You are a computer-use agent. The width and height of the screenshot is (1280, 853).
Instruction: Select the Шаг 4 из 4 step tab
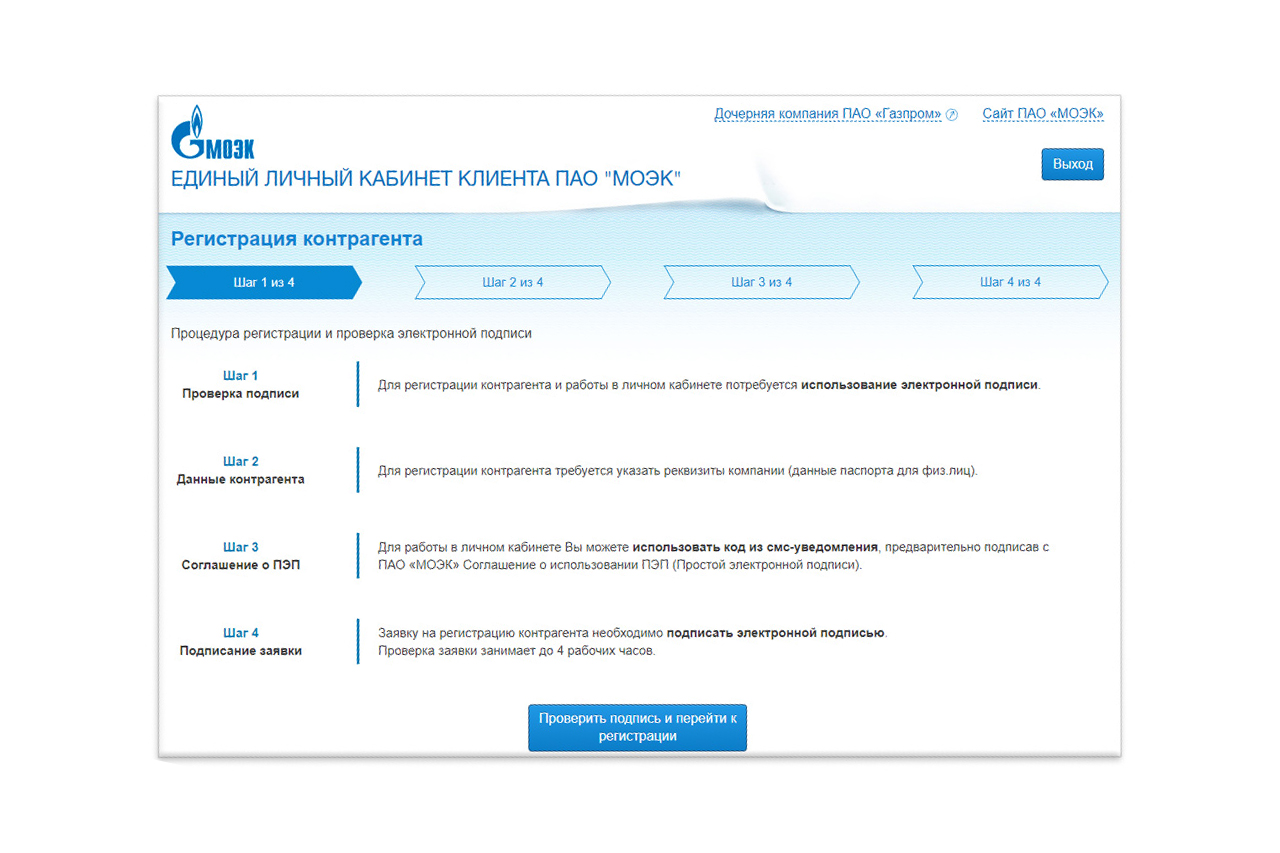click(1010, 282)
